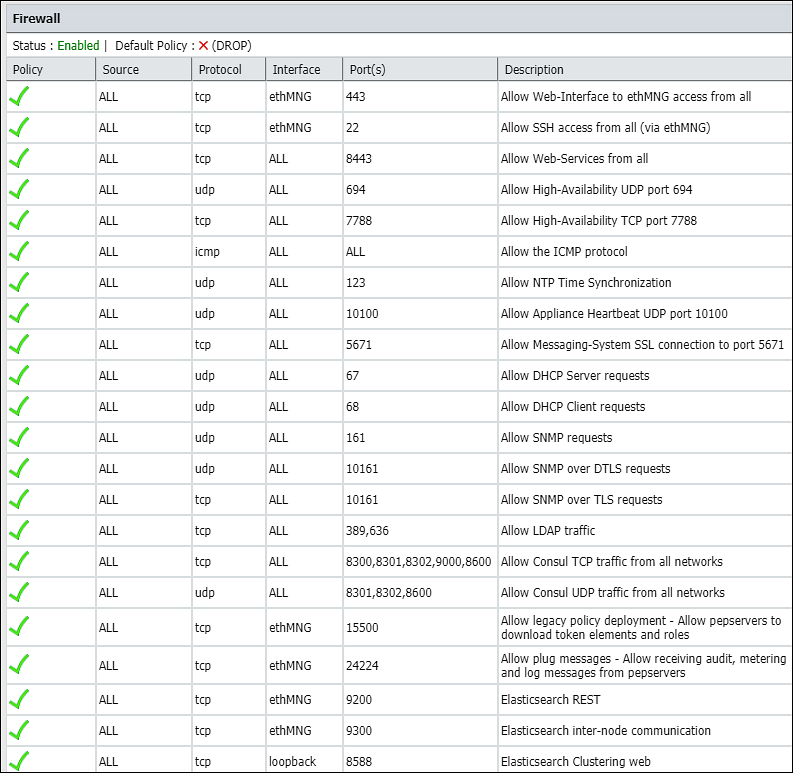
Task: Click the checkmark for DHCP Server requests
Action: click(x=19, y=375)
